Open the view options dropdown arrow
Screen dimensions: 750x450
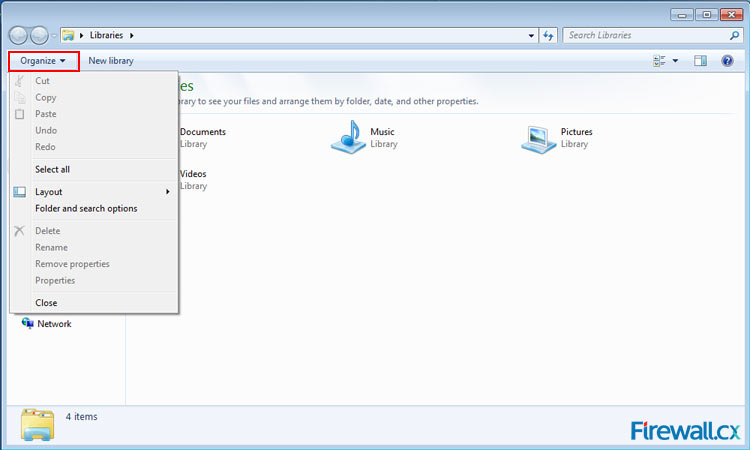(x=675, y=61)
